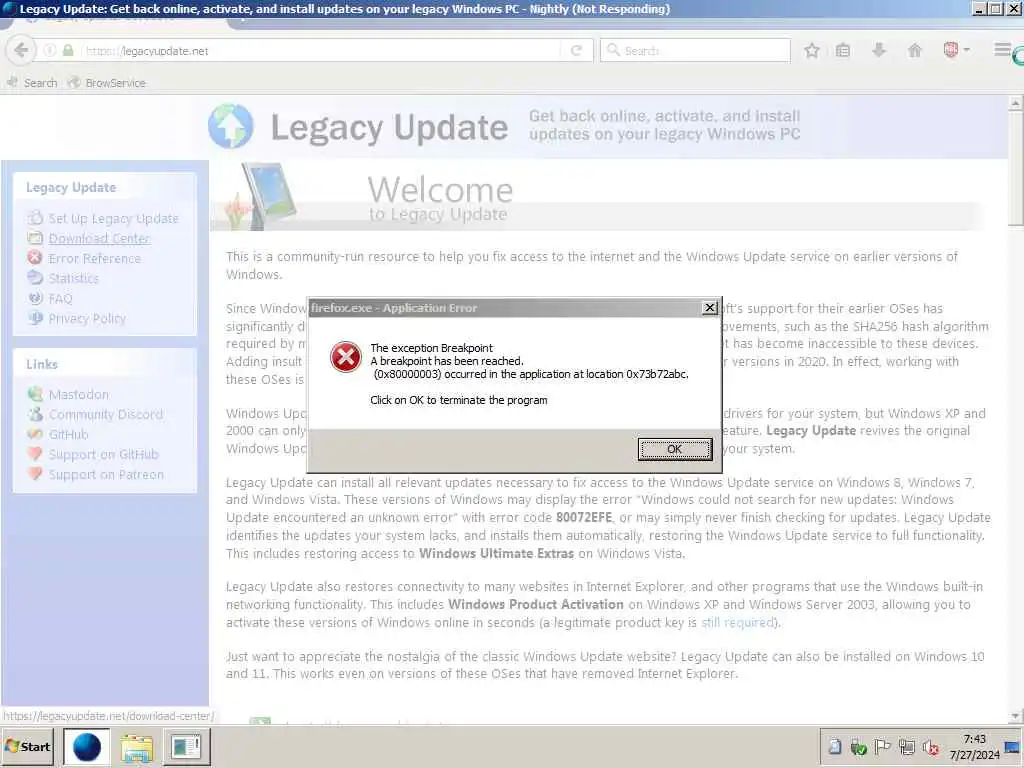Open the FAQ sidebar link

[x=60, y=298]
